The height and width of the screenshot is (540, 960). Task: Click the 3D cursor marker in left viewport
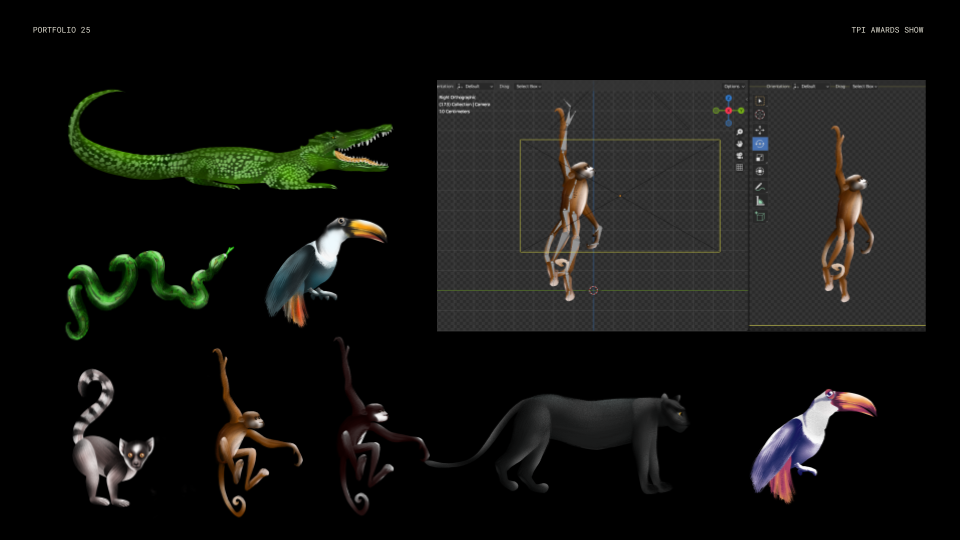(x=593, y=290)
